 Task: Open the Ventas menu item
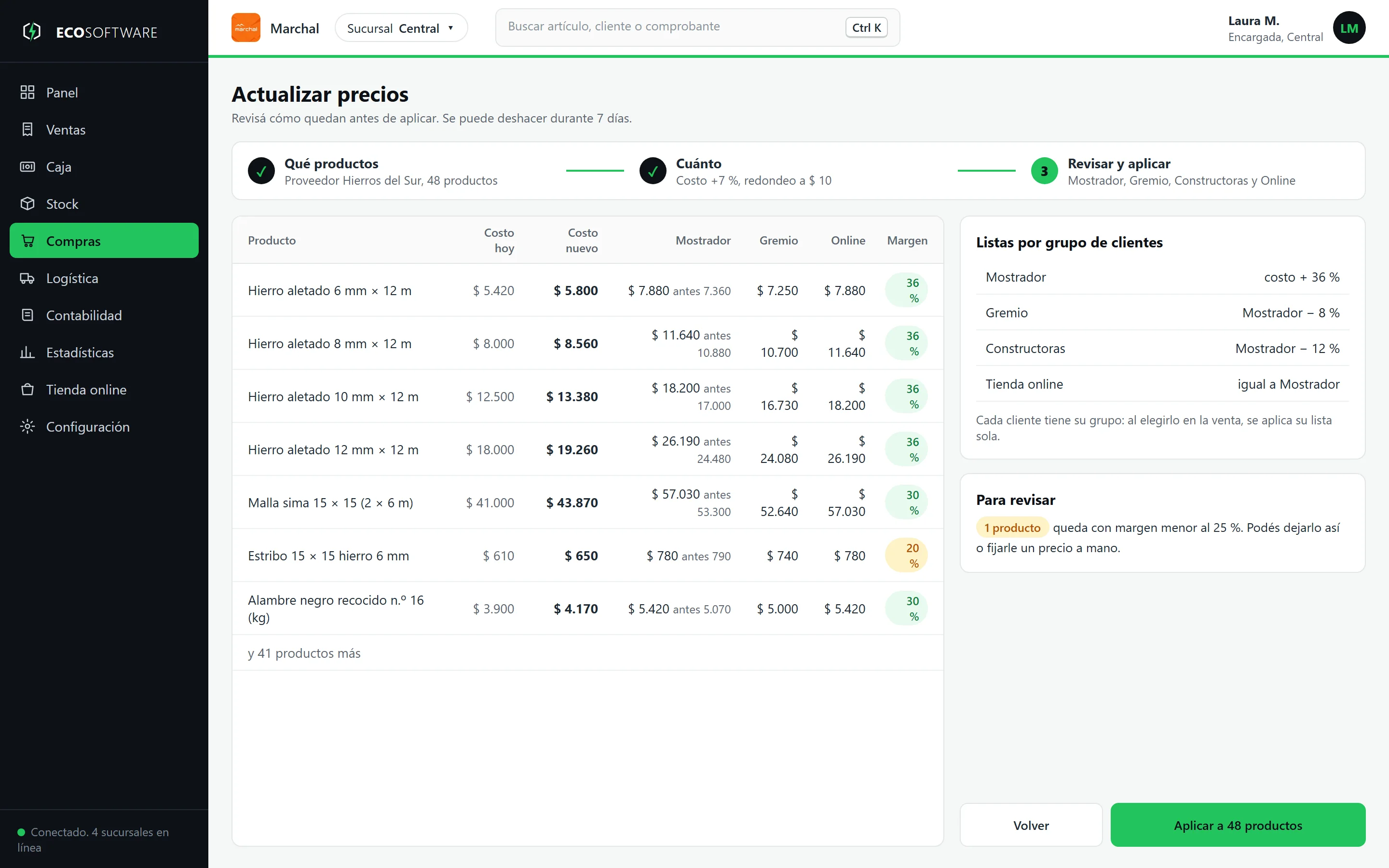click(x=104, y=130)
